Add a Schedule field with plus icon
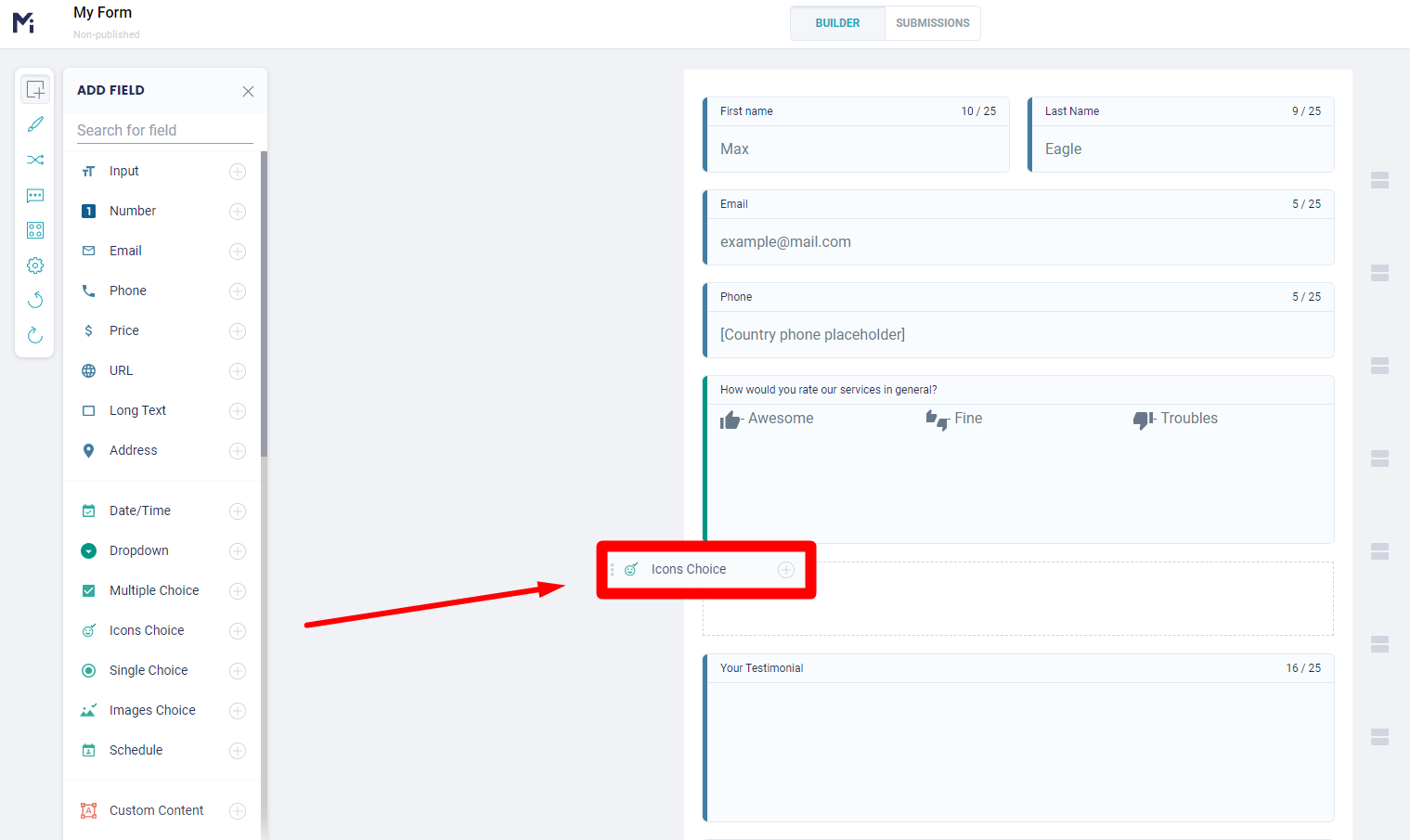 238,751
